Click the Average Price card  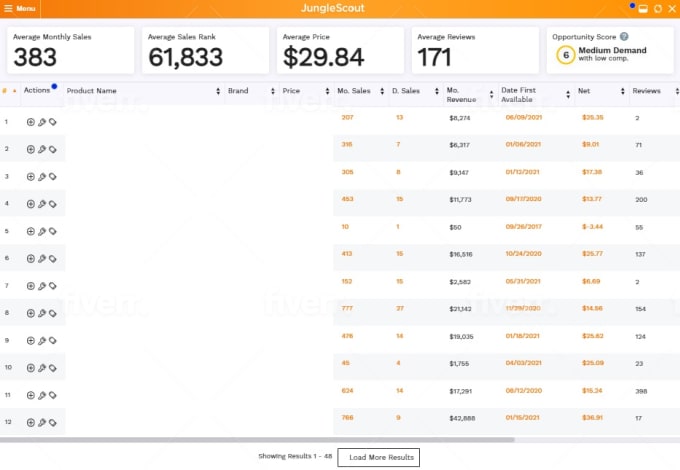(340, 50)
